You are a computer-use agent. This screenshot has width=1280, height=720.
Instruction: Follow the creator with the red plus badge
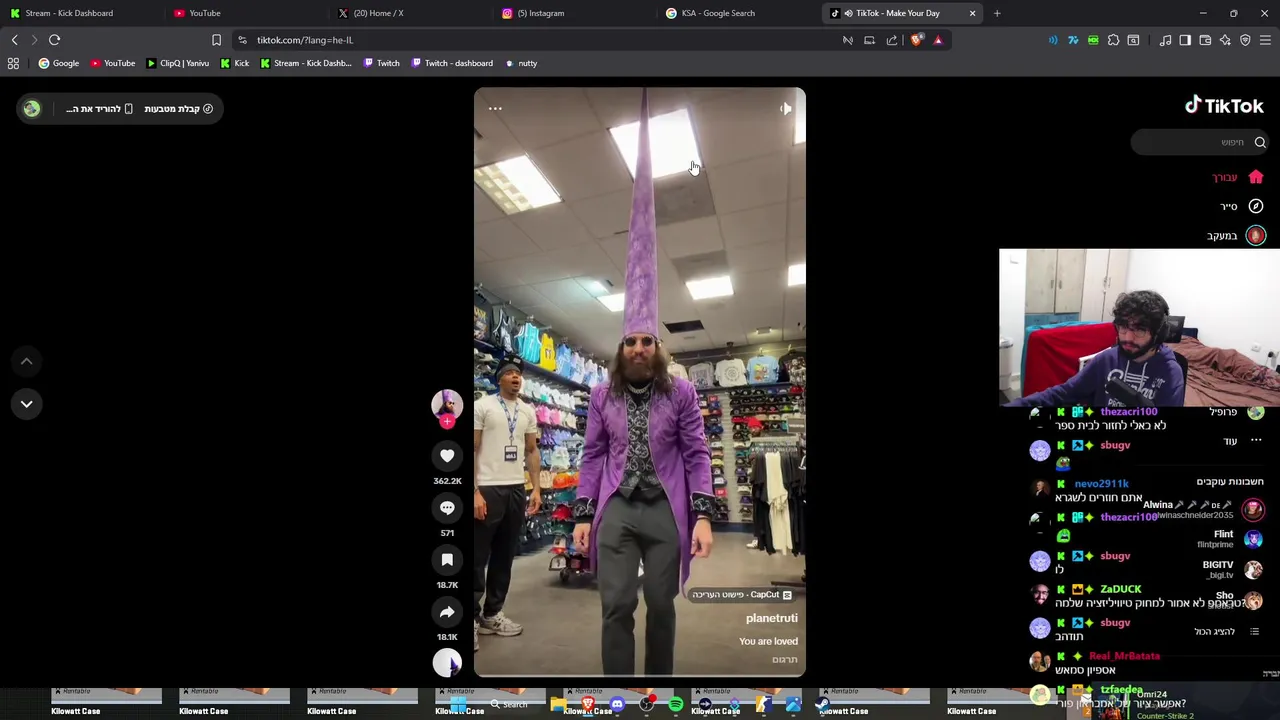pos(447,422)
